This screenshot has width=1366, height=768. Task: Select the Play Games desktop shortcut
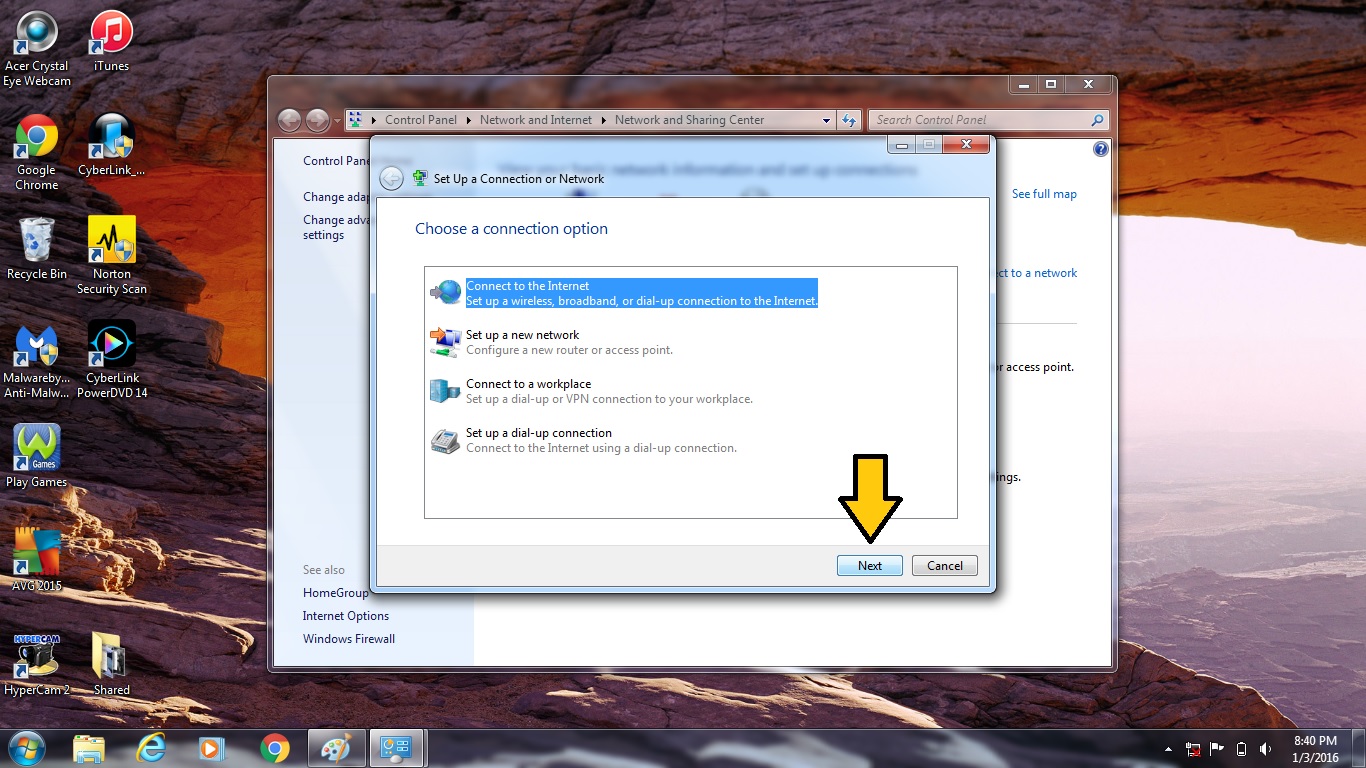pos(37,457)
